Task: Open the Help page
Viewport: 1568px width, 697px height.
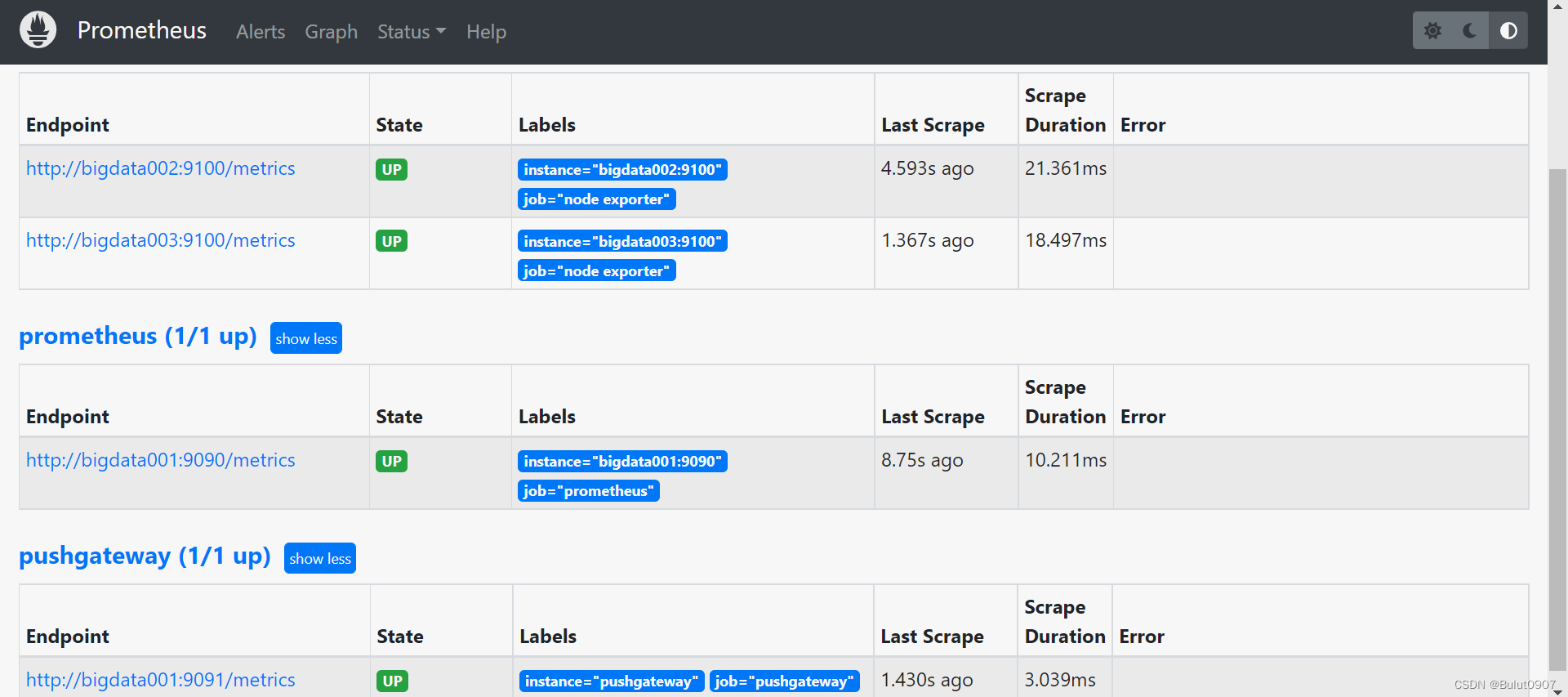Action: (487, 32)
